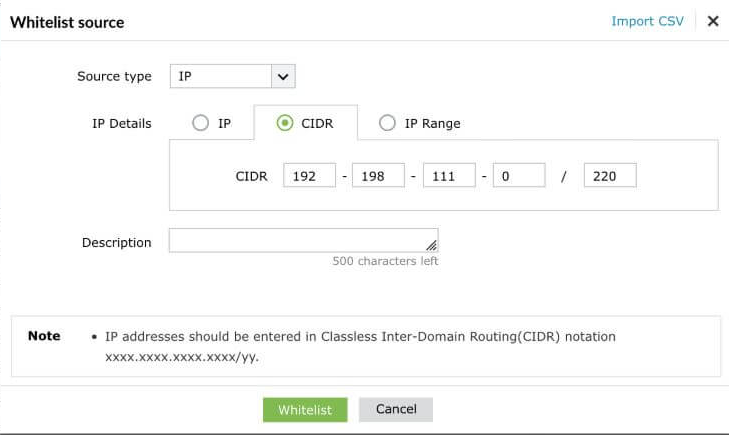Click the first CIDR octet field 192
This screenshot has width=729, height=435.
[x=309, y=176]
